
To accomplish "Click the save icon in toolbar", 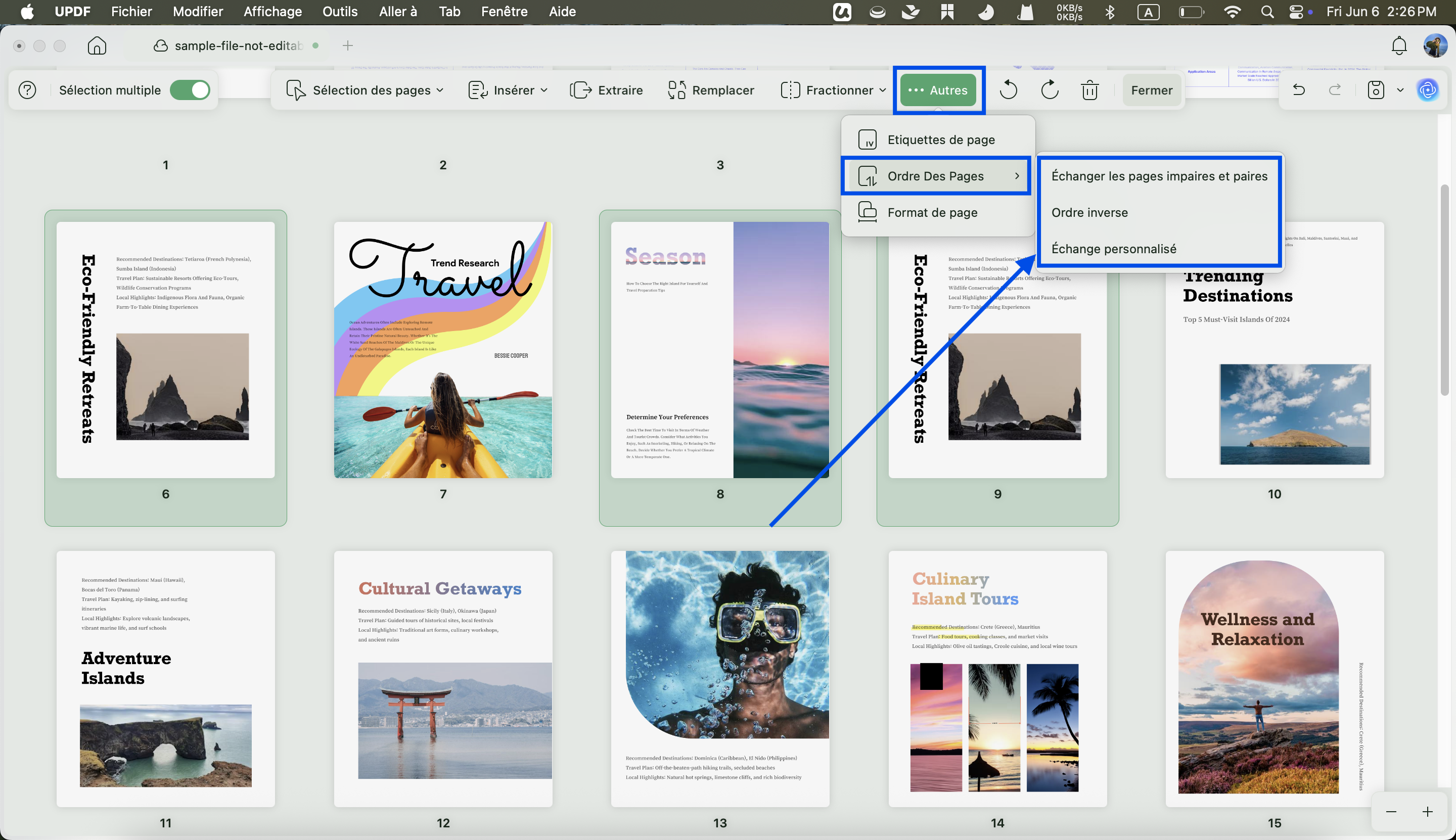I will coord(1376,90).
